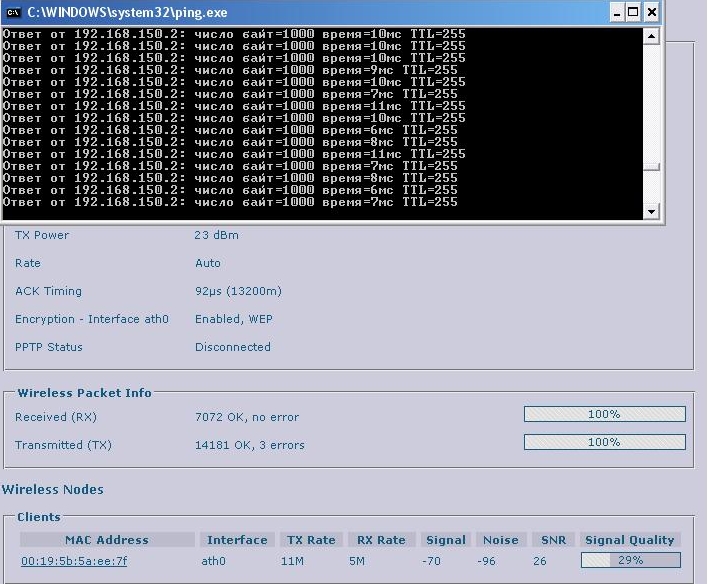The width and height of the screenshot is (708, 584).
Task: Click the Signal column header
Action: click(445, 540)
